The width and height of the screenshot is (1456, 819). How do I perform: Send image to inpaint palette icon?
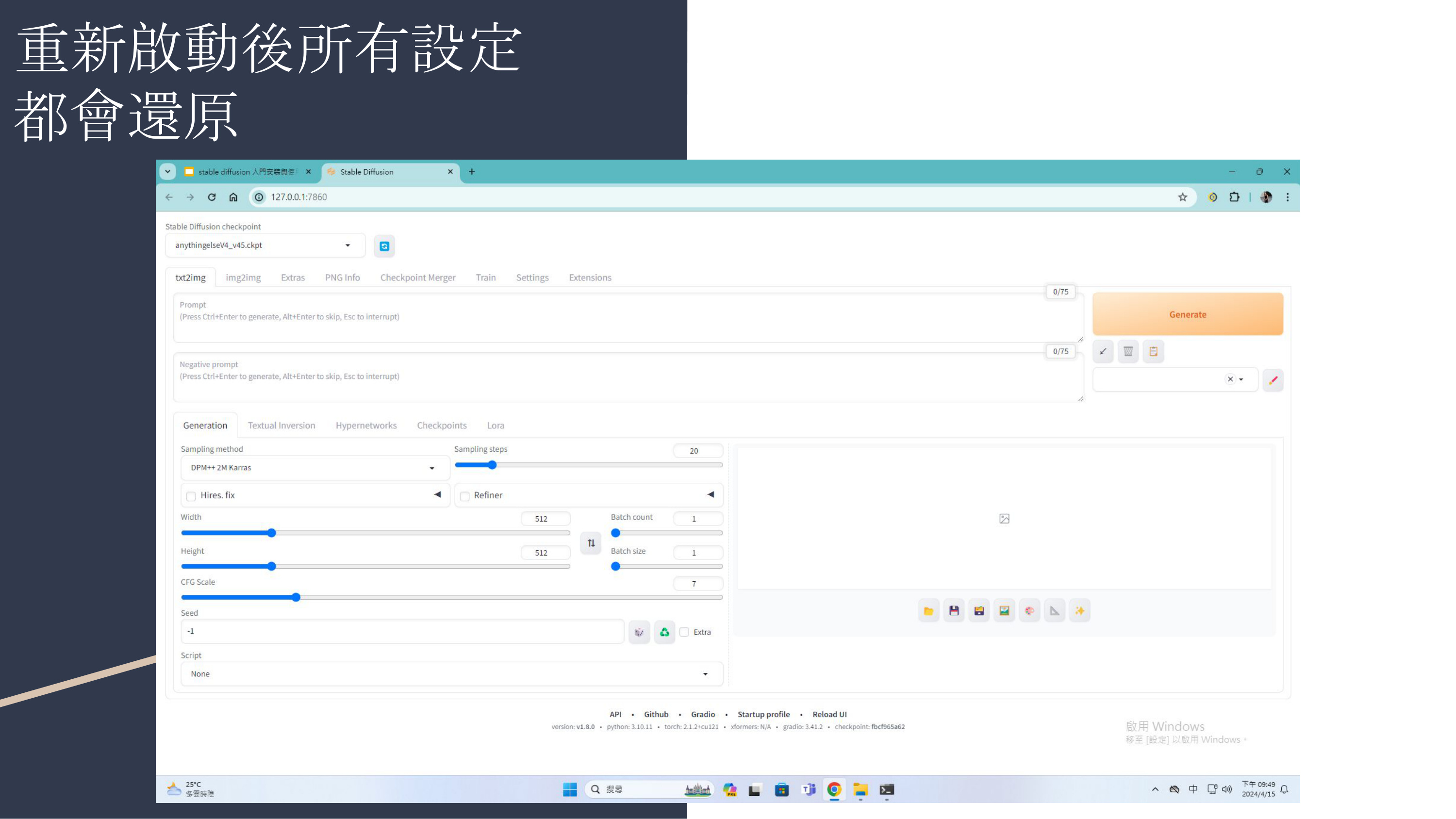pyautogui.click(x=1030, y=610)
